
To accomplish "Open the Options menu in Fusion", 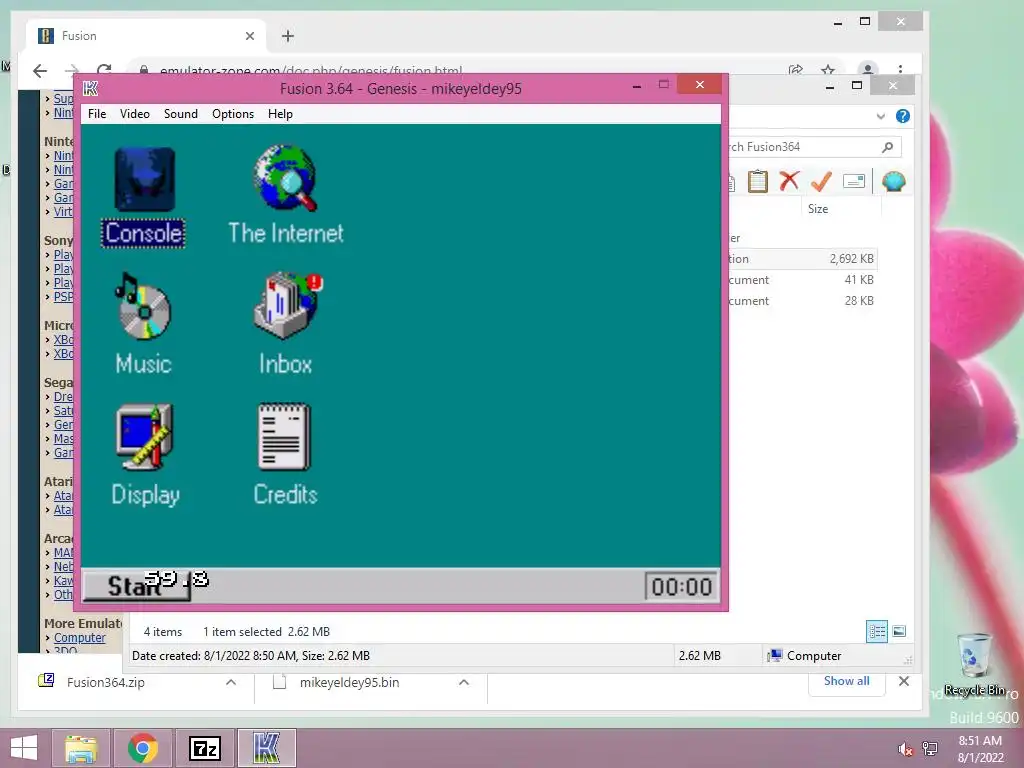I will click(x=232, y=114).
